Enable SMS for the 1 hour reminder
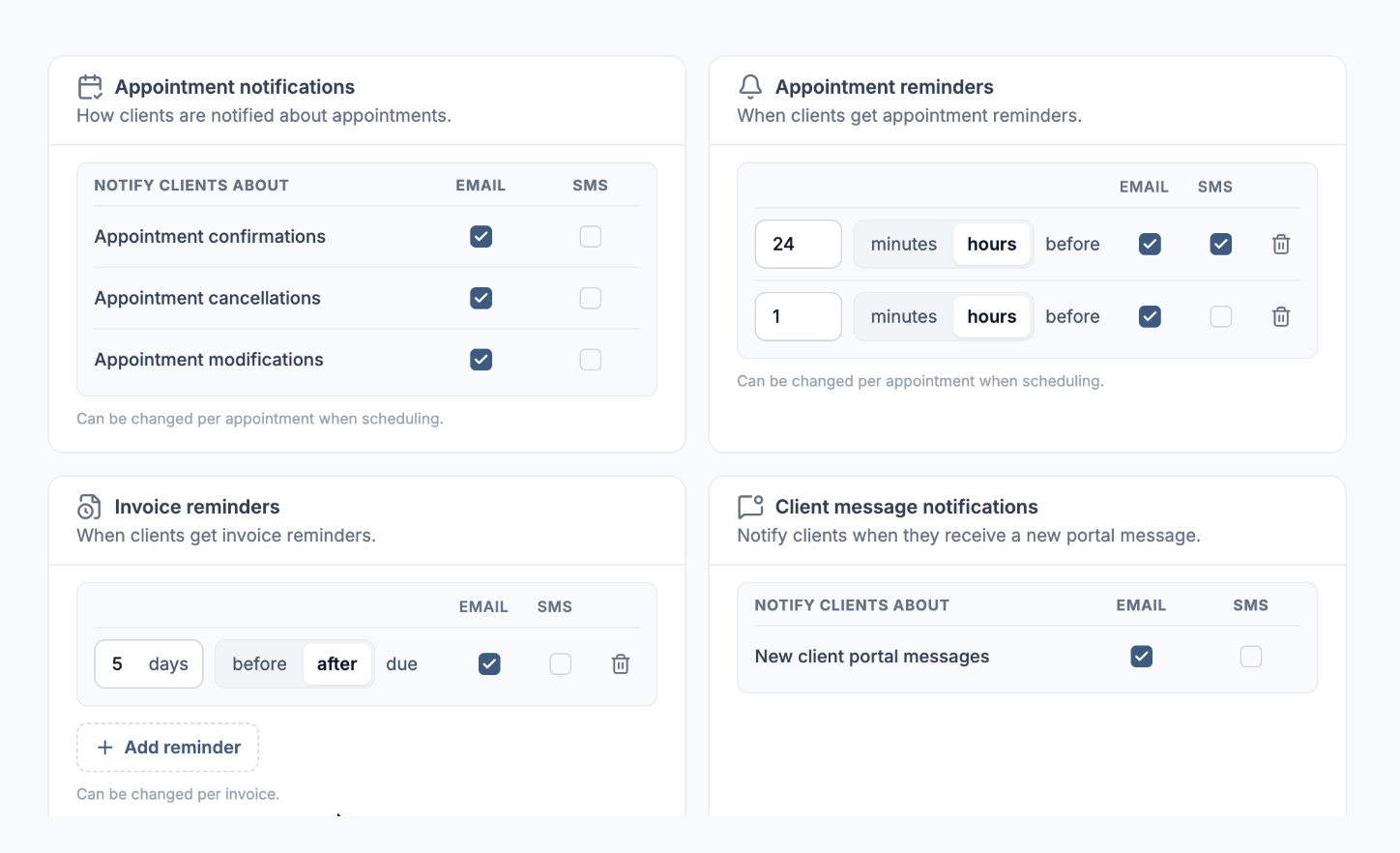The image size is (1400, 853). coord(1221,316)
